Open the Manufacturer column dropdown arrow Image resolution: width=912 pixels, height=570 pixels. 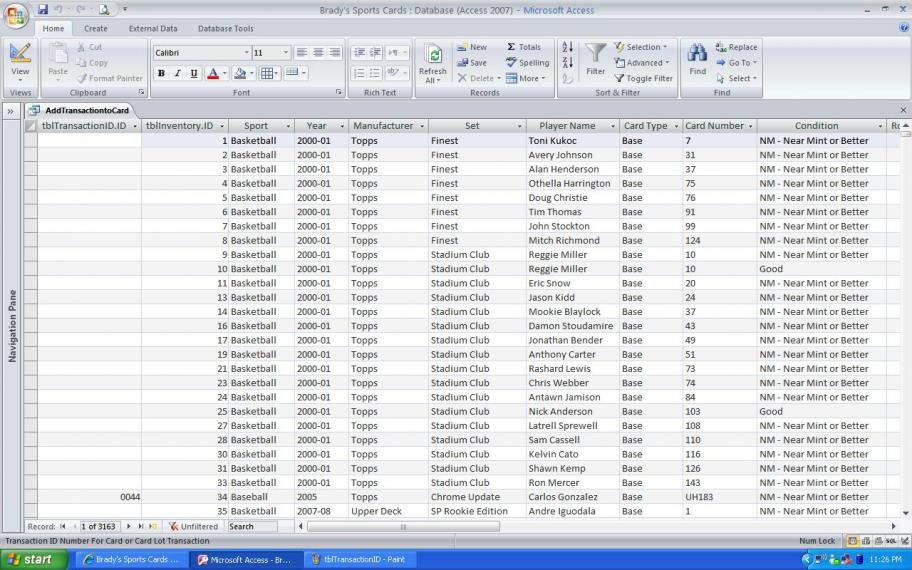pyautogui.click(x=422, y=126)
